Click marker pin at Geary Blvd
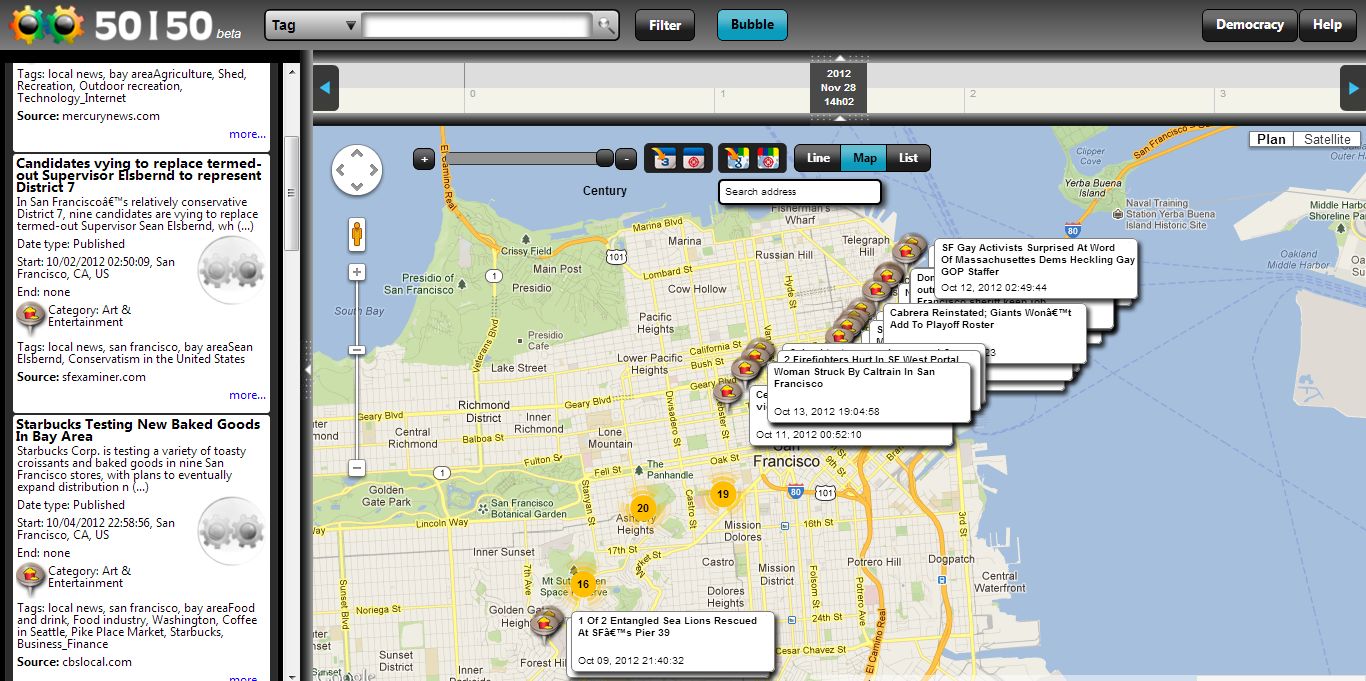This screenshot has width=1366, height=681. click(x=727, y=393)
